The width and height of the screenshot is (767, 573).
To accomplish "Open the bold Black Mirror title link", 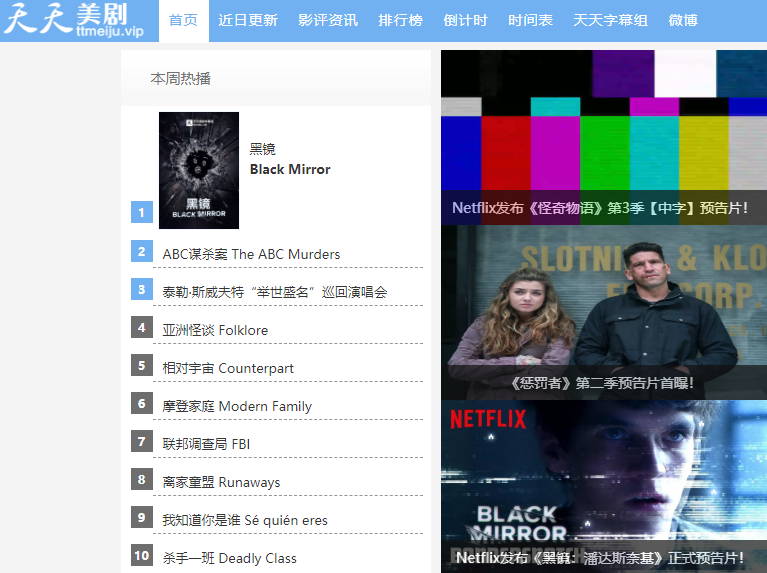I will pos(290,169).
